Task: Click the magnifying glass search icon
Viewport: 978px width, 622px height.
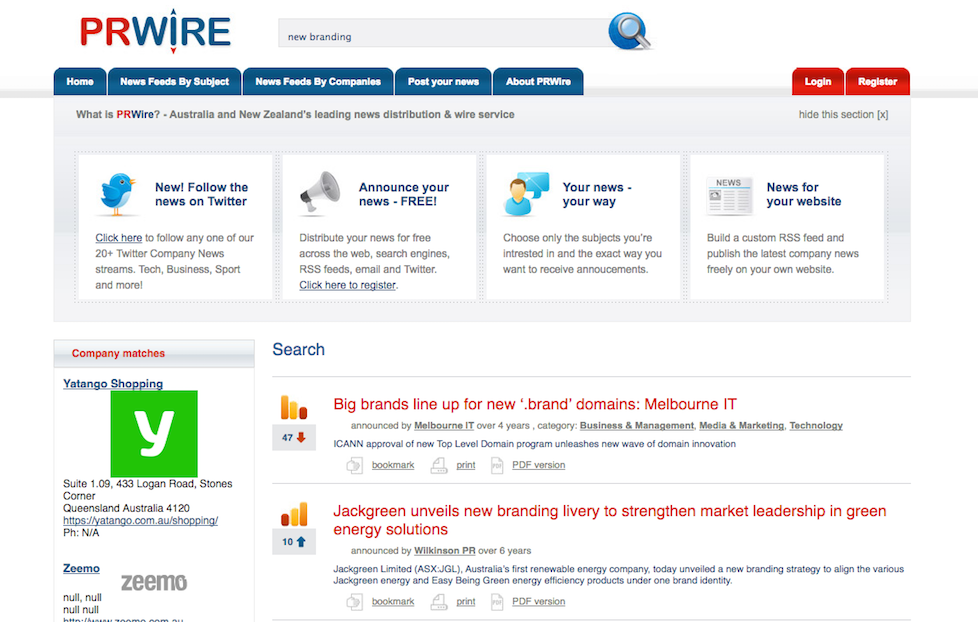Action: pyautogui.click(x=630, y=31)
